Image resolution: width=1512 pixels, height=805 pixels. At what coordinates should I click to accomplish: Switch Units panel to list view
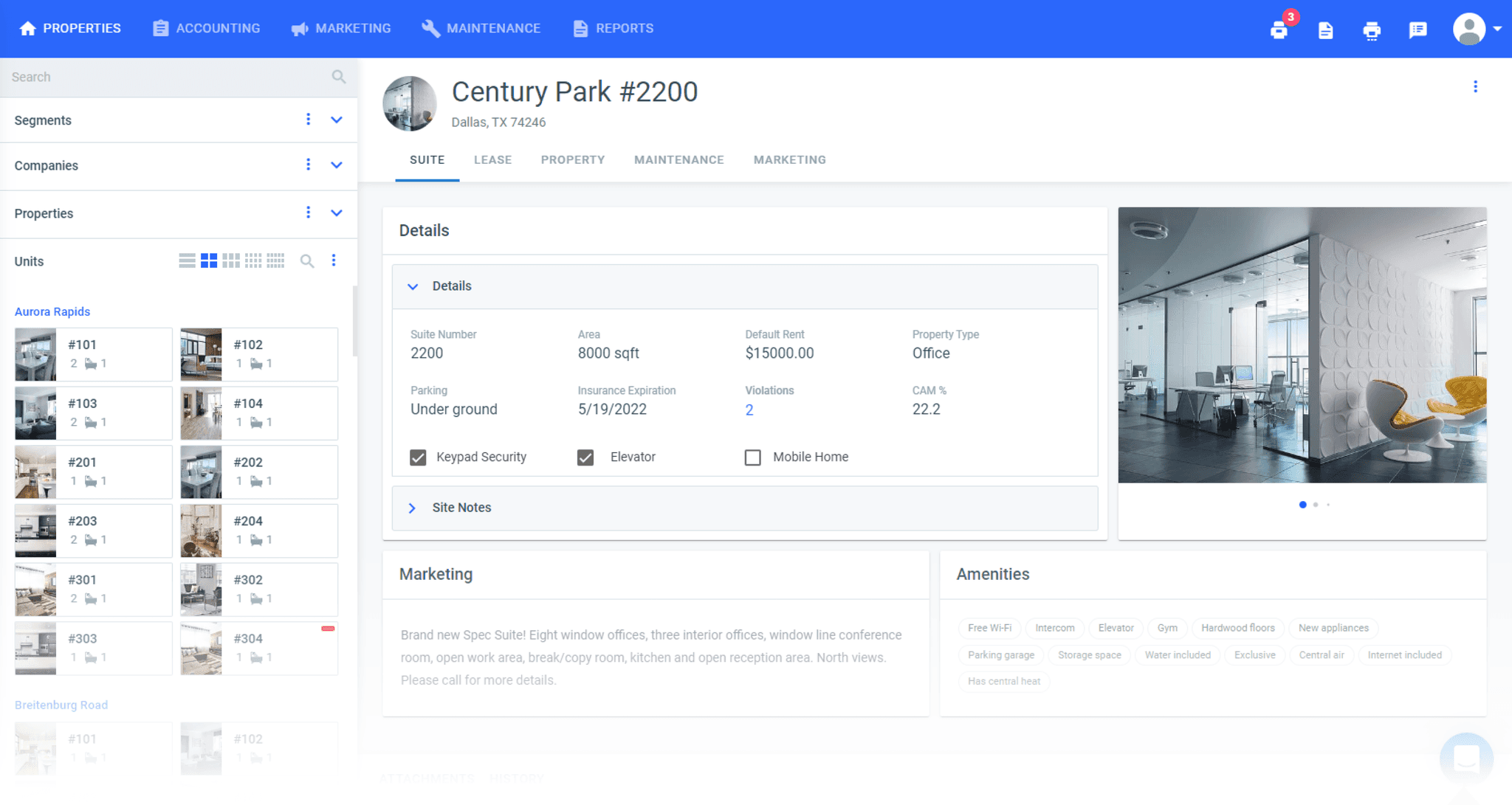pyautogui.click(x=186, y=260)
